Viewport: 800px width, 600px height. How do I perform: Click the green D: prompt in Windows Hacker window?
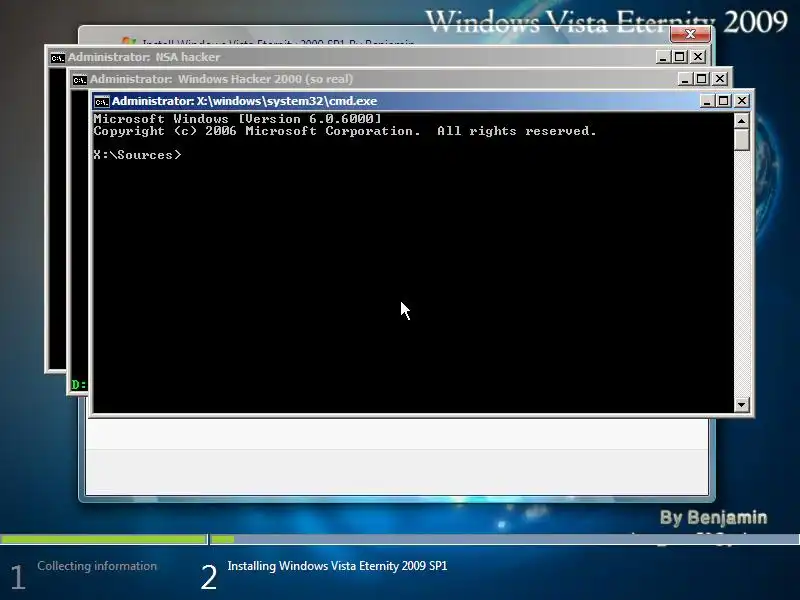79,385
